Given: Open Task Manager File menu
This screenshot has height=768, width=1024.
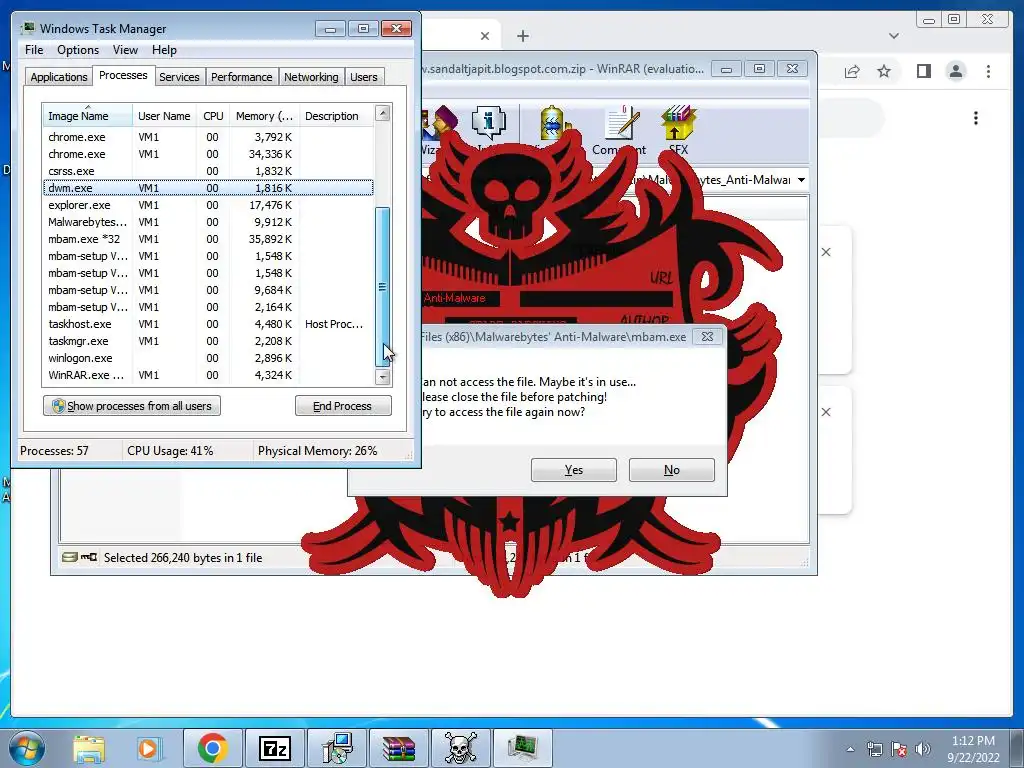Looking at the screenshot, I should 34,50.
